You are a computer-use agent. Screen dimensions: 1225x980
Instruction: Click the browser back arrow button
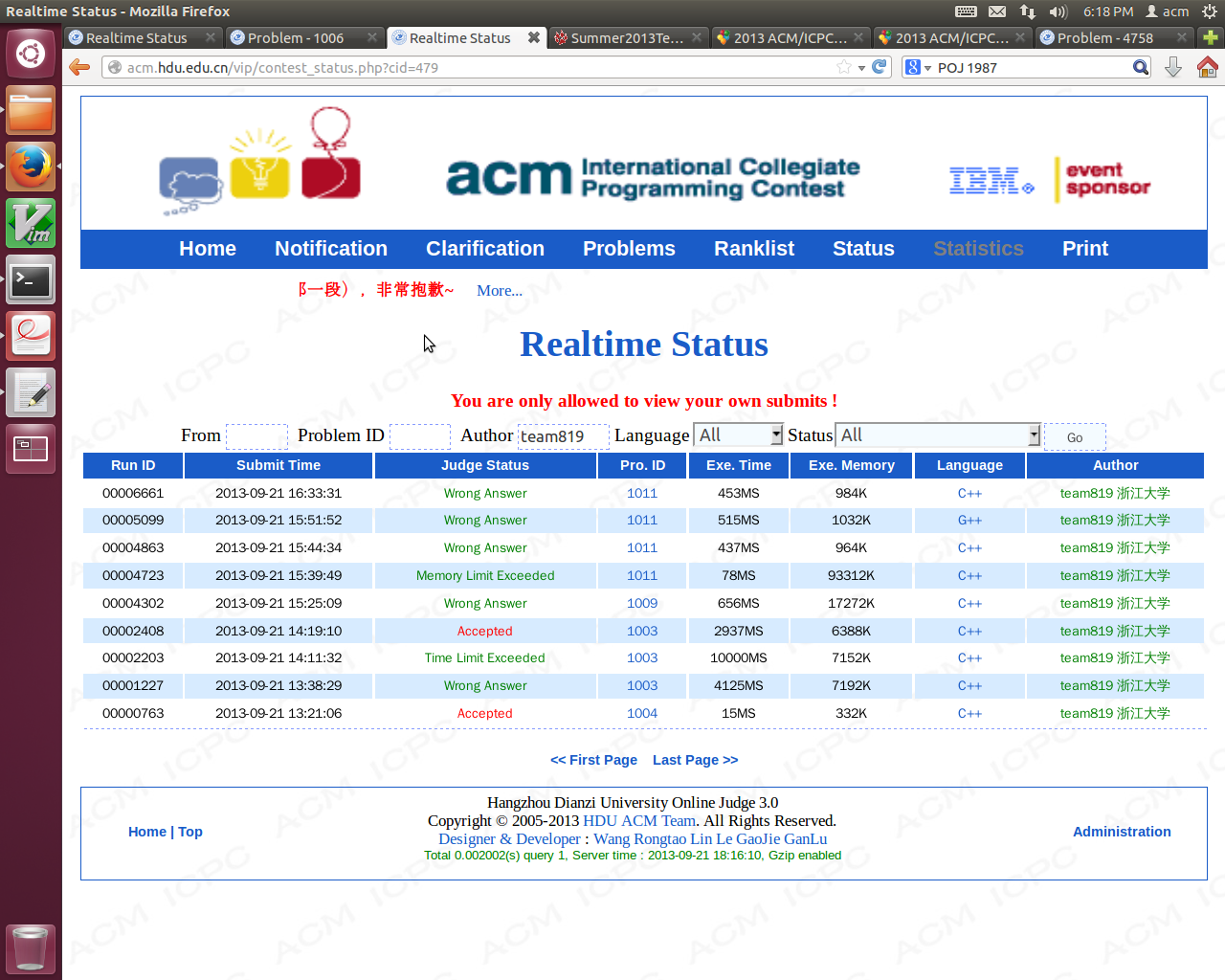(x=79, y=67)
